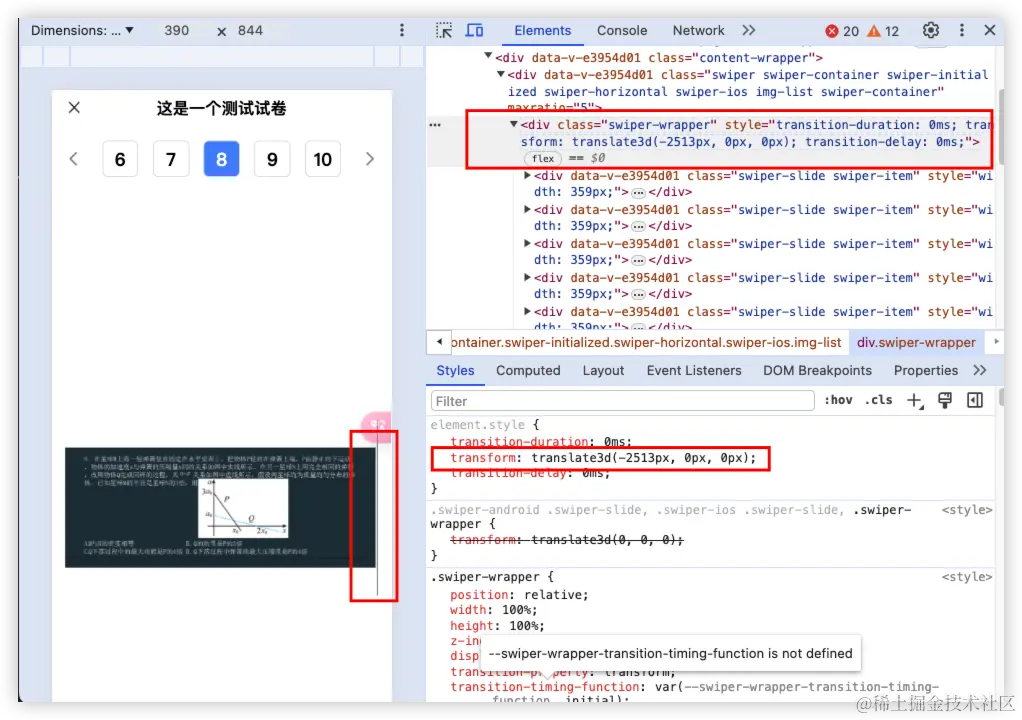Toggle rendering emulations brush icon

945,400
